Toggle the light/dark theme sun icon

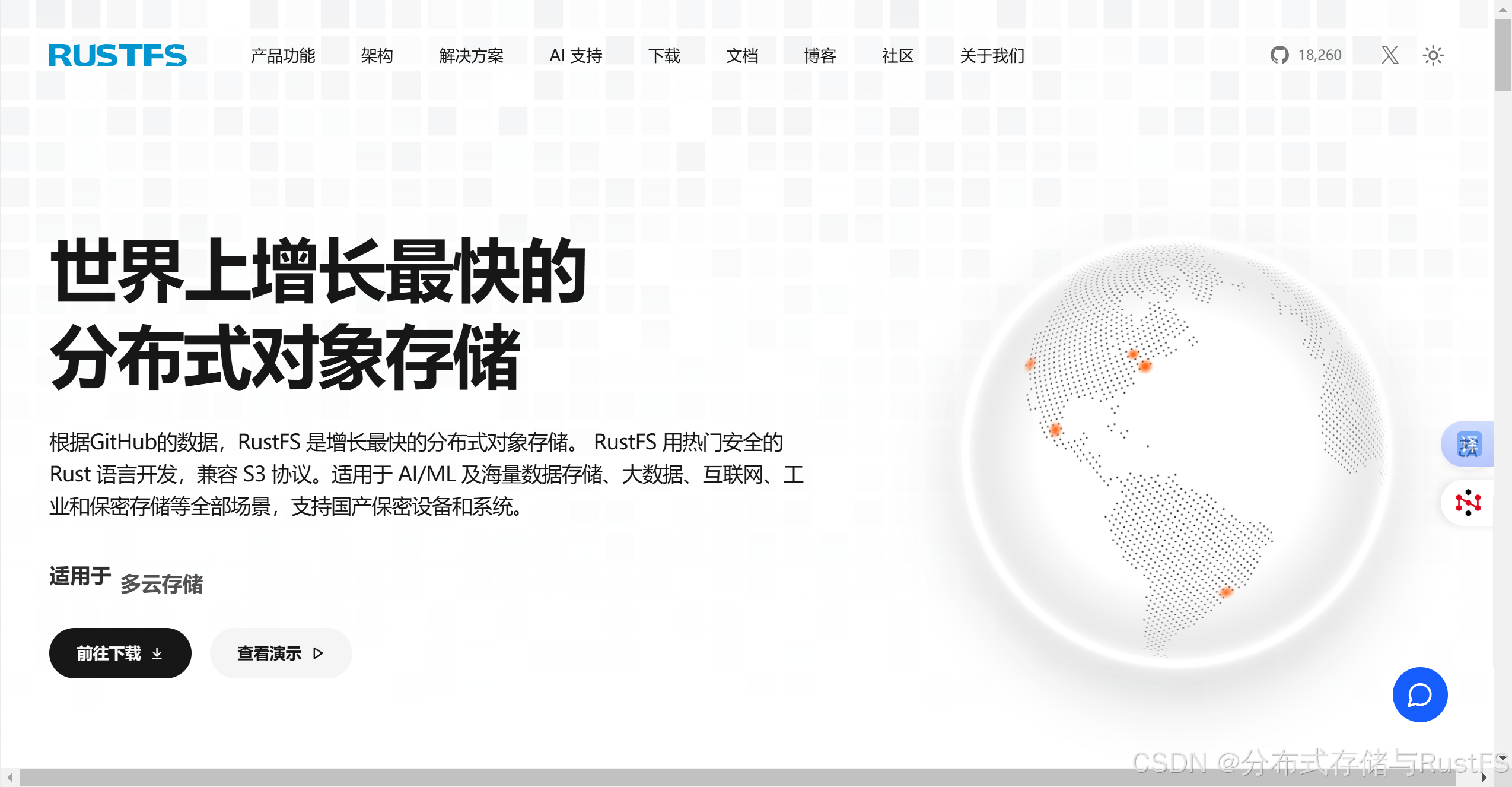click(1433, 56)
